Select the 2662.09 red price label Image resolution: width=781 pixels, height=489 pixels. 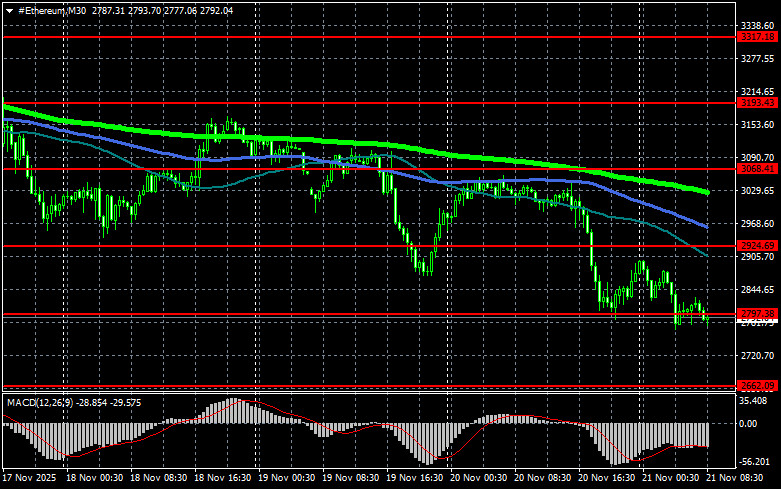757,386
